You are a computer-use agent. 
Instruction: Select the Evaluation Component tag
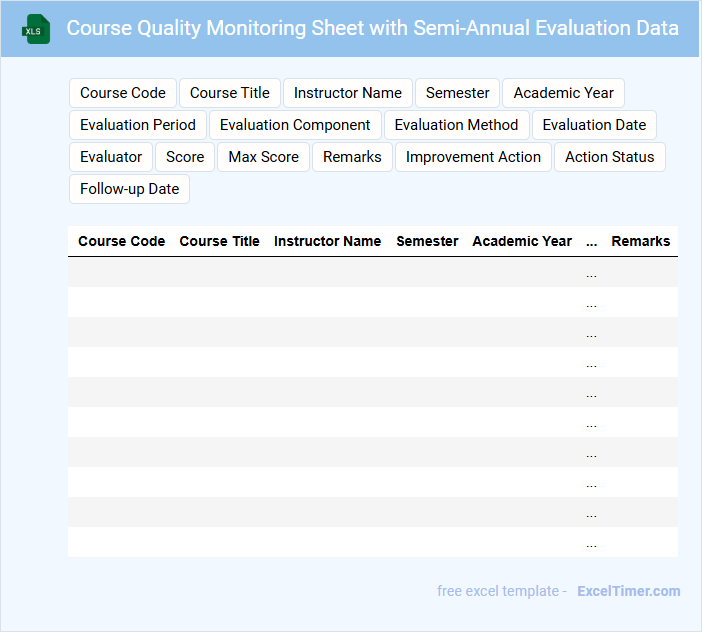tap(295, 125)
